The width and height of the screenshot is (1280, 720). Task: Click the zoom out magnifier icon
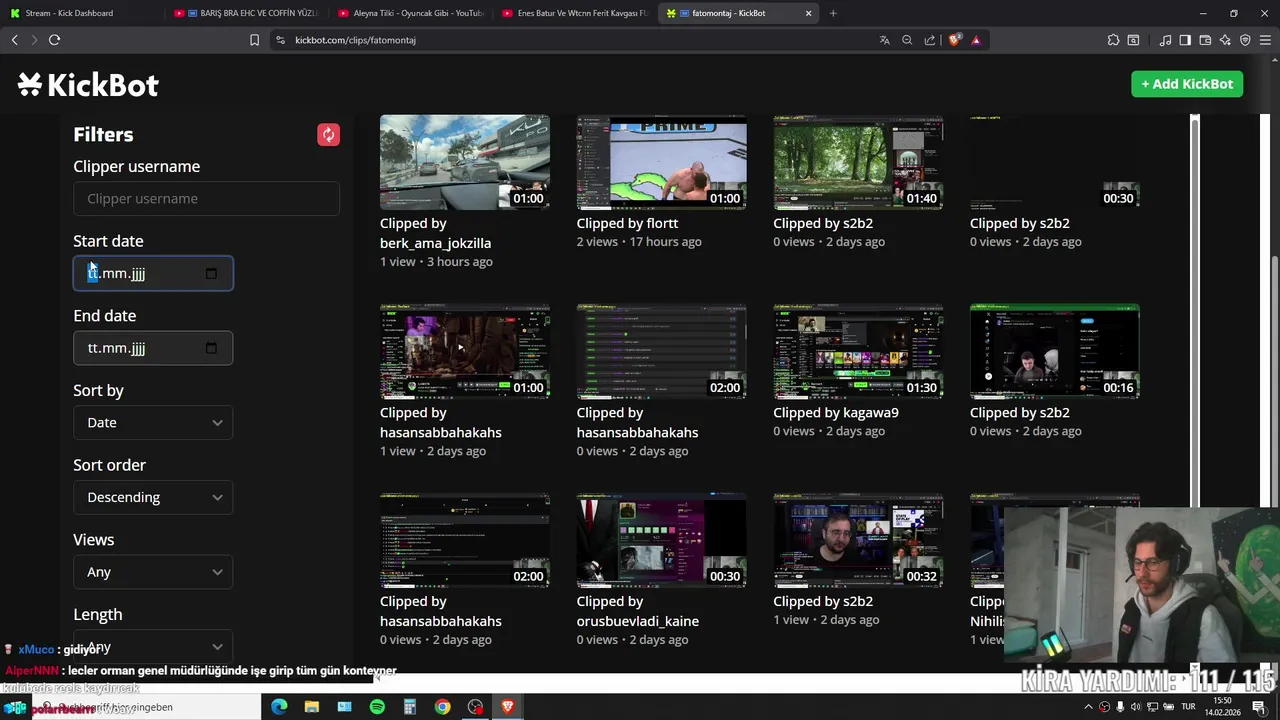coord(907,40)
